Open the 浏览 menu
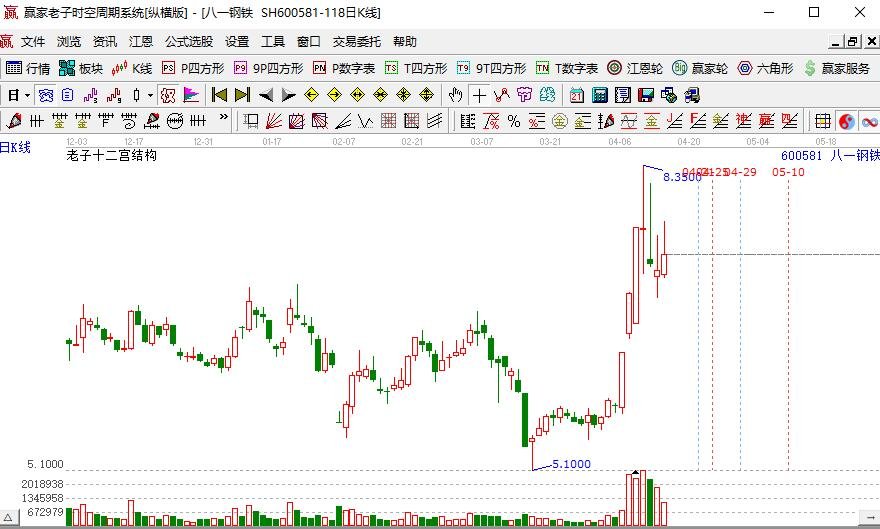Image resolution: width=880 pixels, height=529 pixels. coord(69,42)
